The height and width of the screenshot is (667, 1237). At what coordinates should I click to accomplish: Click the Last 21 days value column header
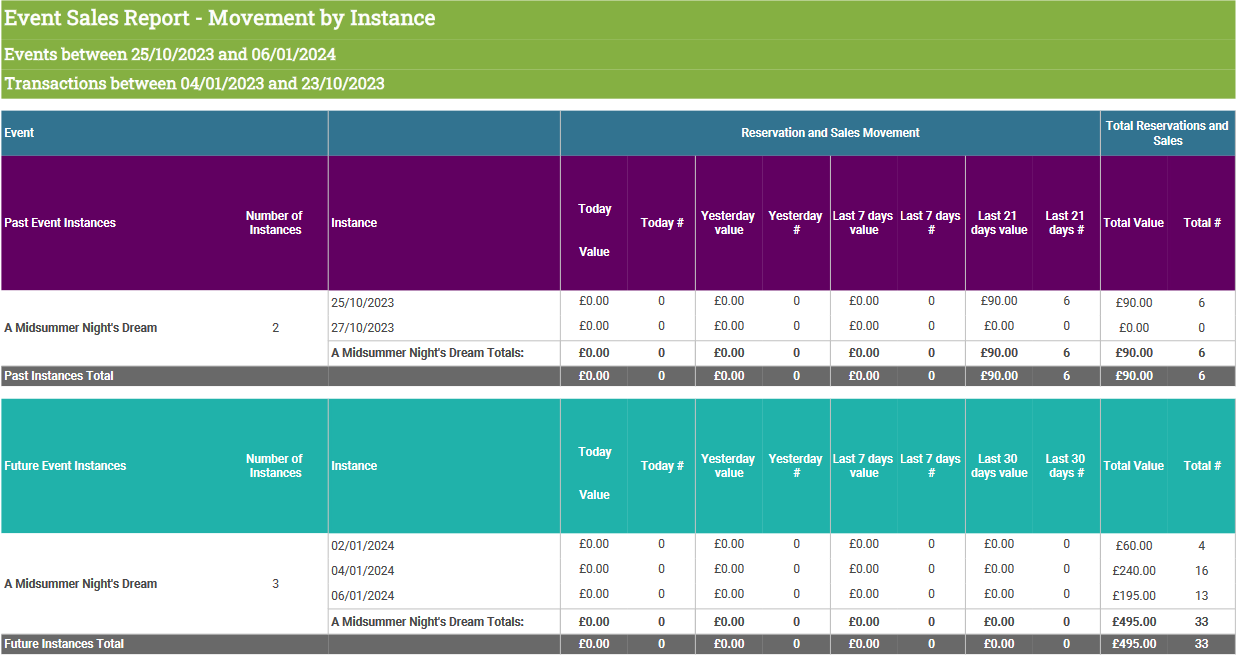coord(998,223)
